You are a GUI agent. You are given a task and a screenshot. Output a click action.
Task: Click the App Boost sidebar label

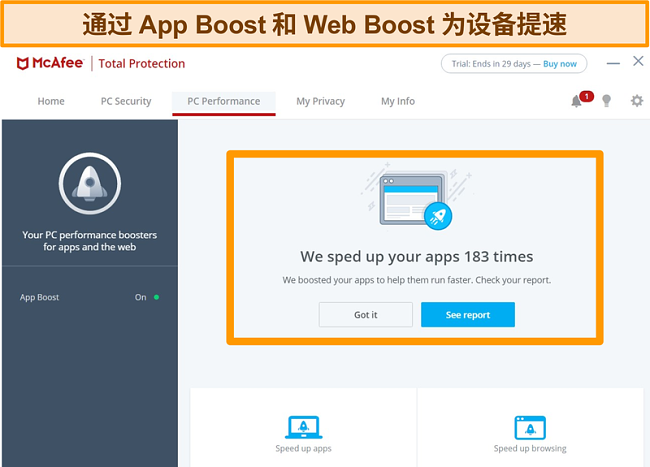39,298
